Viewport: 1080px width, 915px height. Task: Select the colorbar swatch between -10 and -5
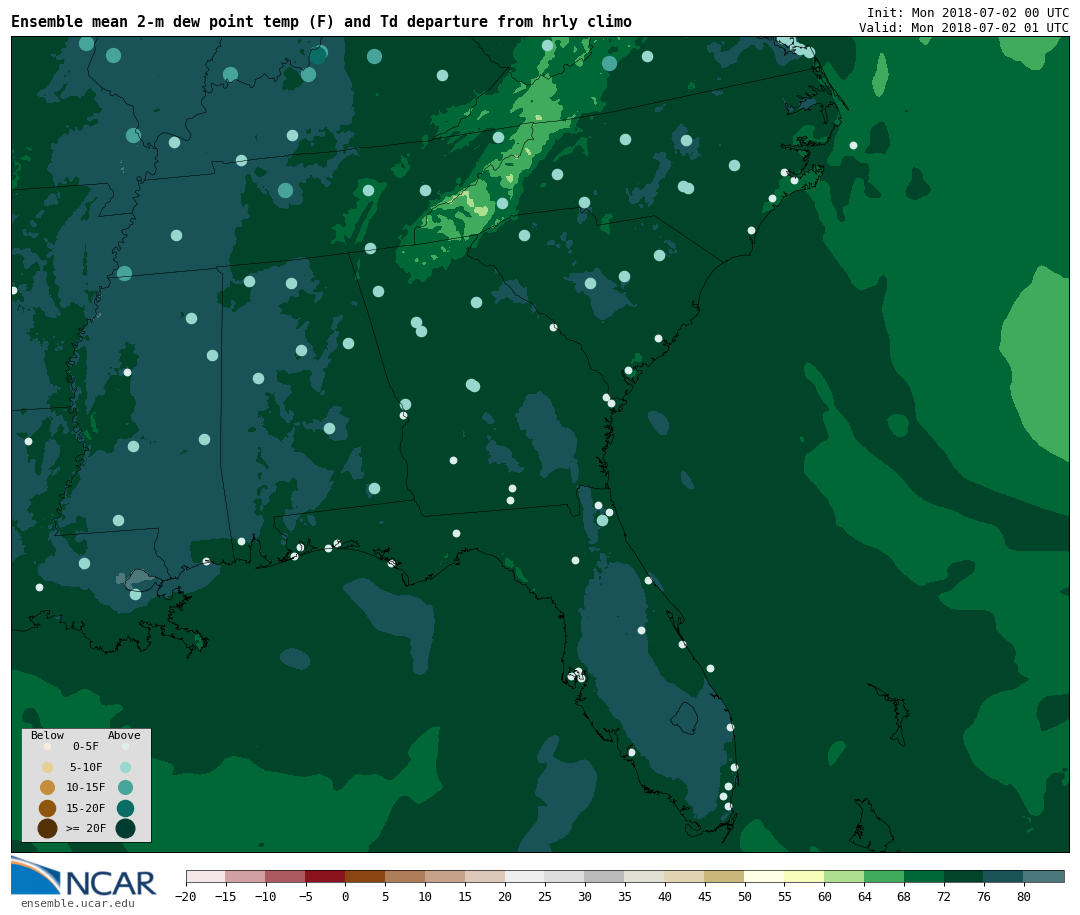pyautogui.click(x=285, y=876)
